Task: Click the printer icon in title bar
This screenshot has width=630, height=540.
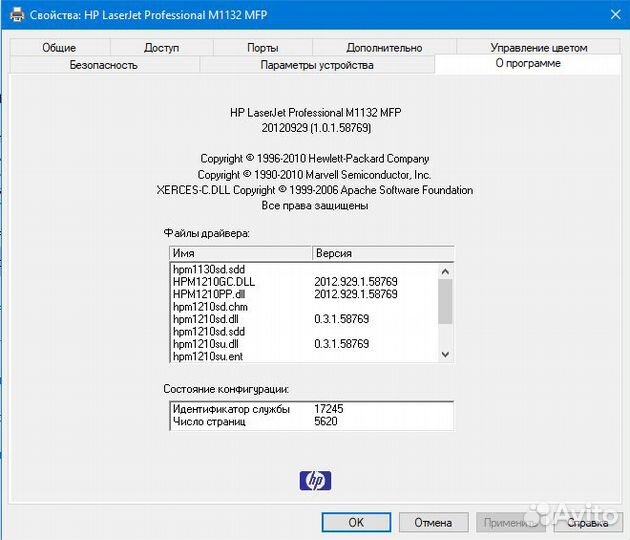Action: point(17,15)
